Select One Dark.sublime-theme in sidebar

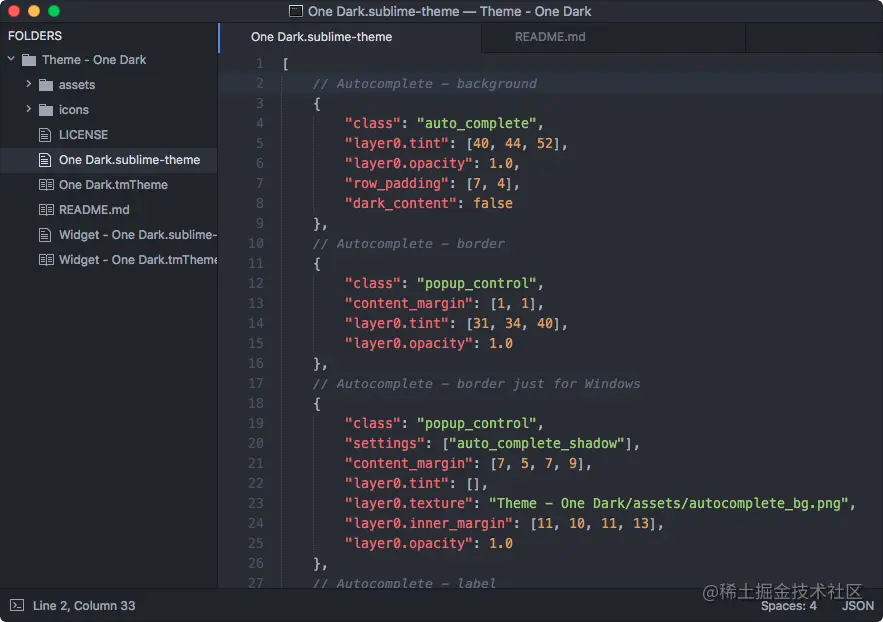(109, 160)
